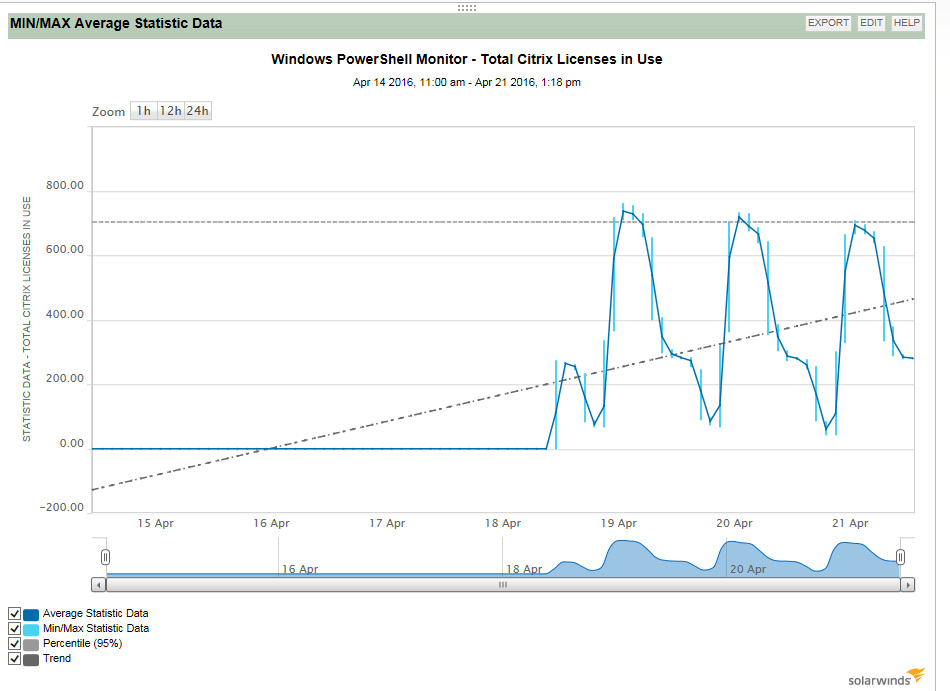
Task: Click the widget drag grip dots
Action: (467, 8)
